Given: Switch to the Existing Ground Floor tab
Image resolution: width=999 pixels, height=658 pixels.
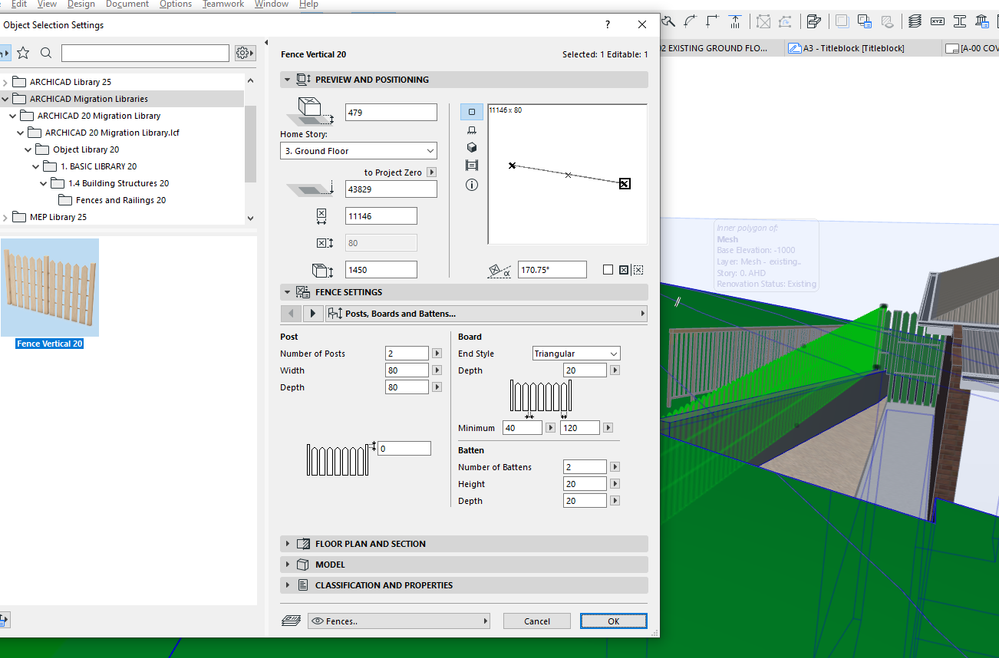Looking at the screenshot, I should click(x=721, y=48).
